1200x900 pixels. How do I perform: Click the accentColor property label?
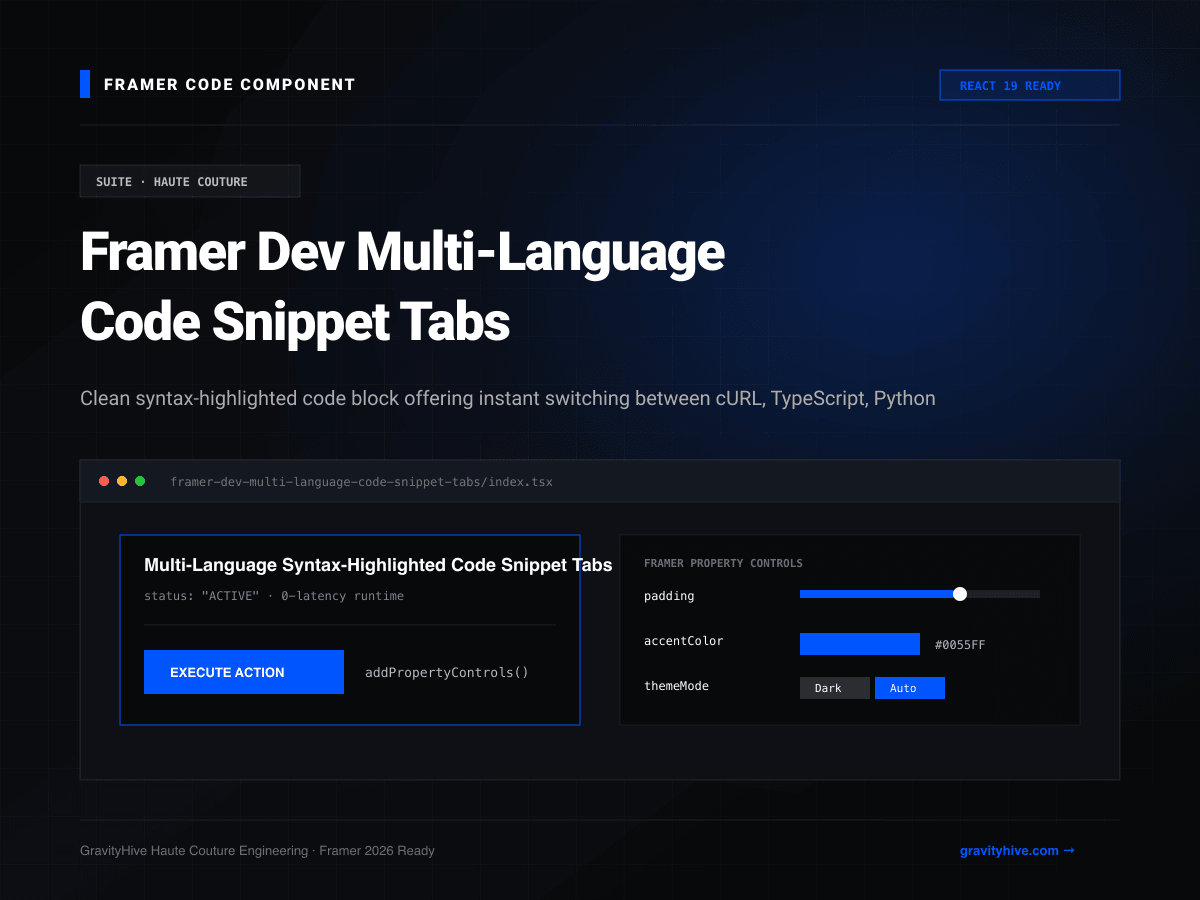(684, 641)
